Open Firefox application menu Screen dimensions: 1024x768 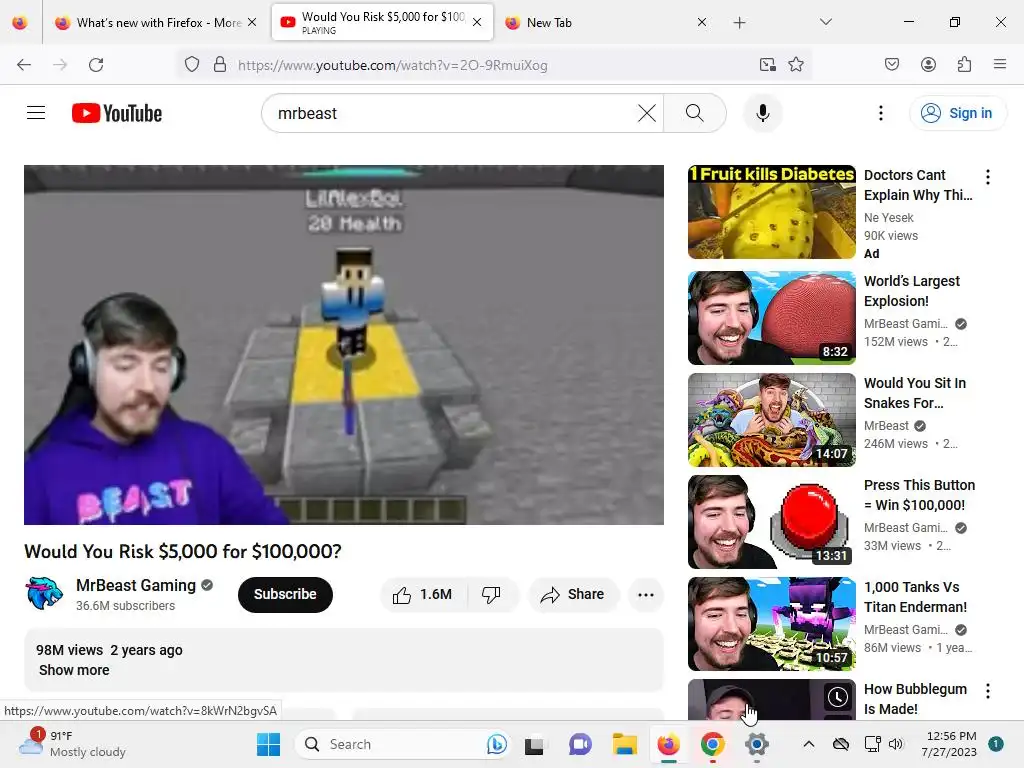[999, 64]
